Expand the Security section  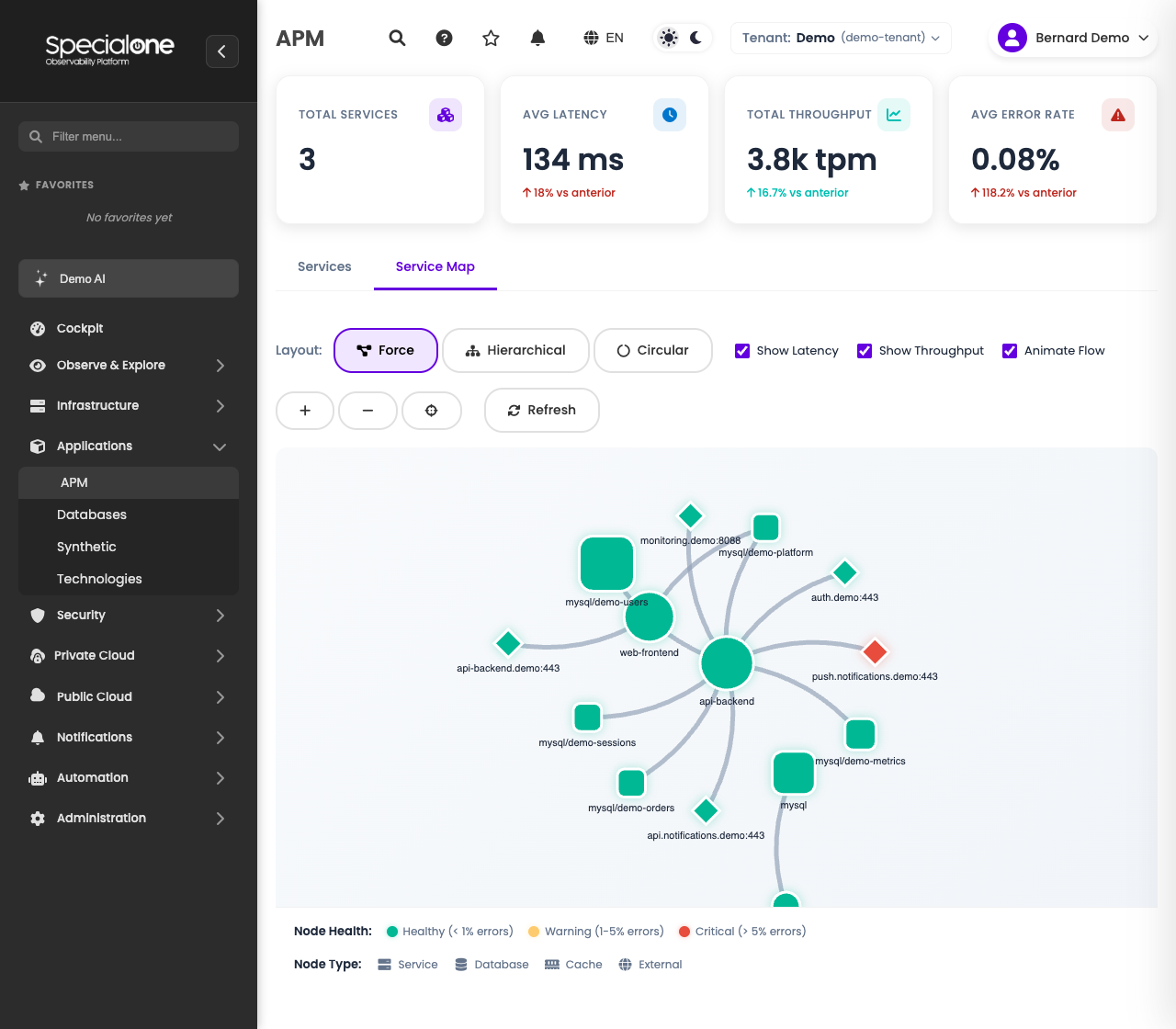coord(129,615)
